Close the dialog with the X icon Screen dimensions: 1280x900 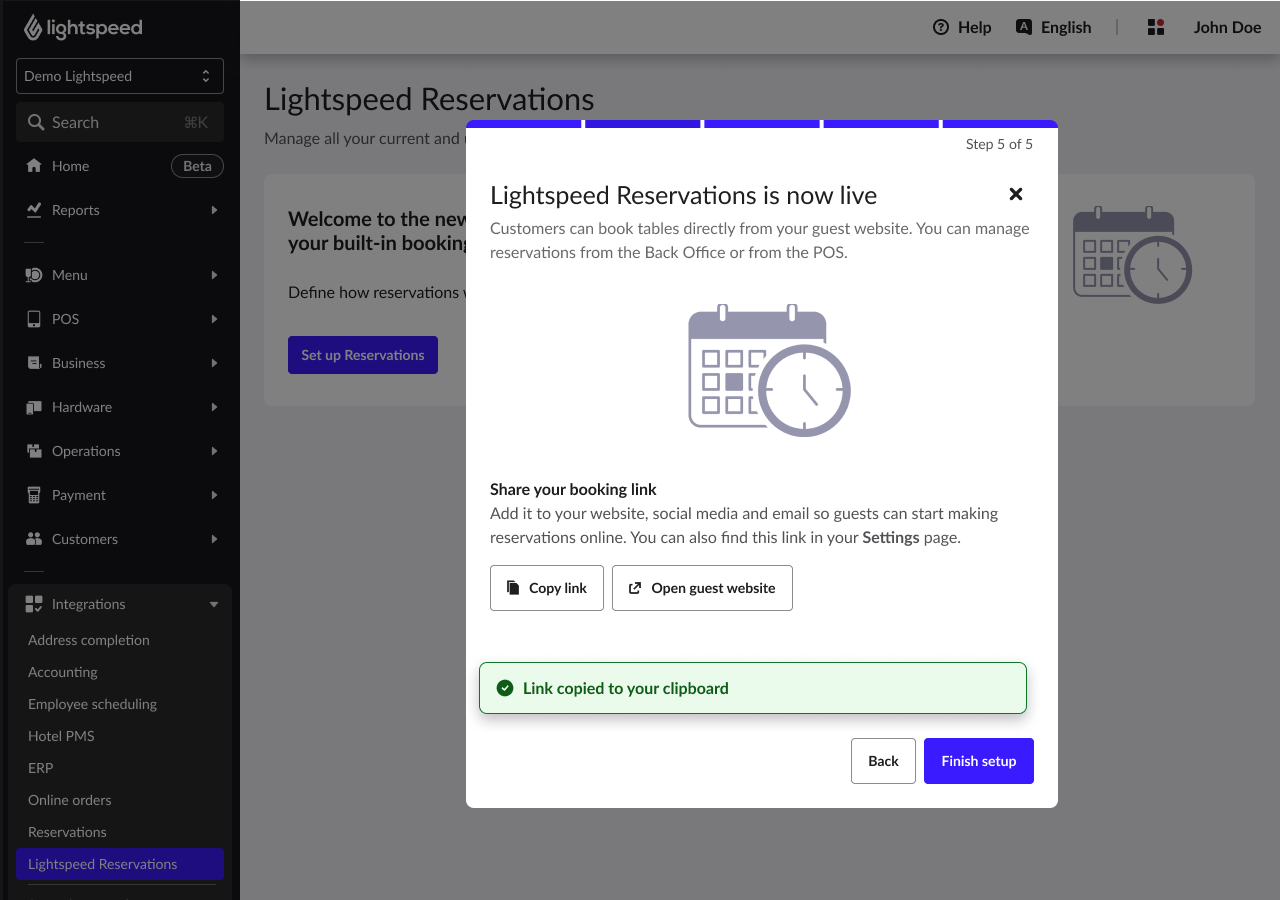pos(1015,194)
